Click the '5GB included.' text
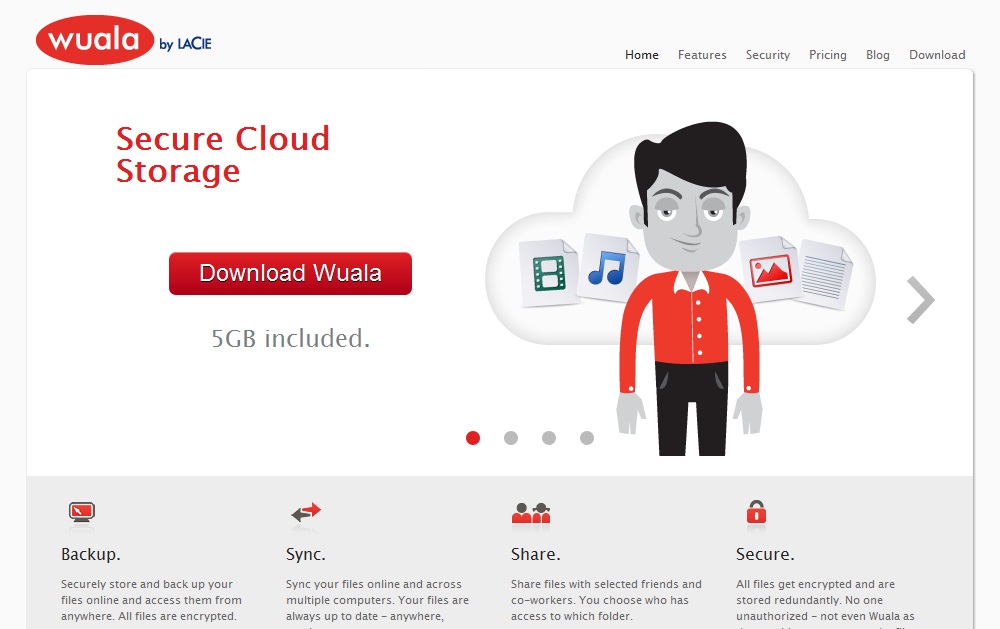This screenshot has height=629, width=1000. coord(290,338)
